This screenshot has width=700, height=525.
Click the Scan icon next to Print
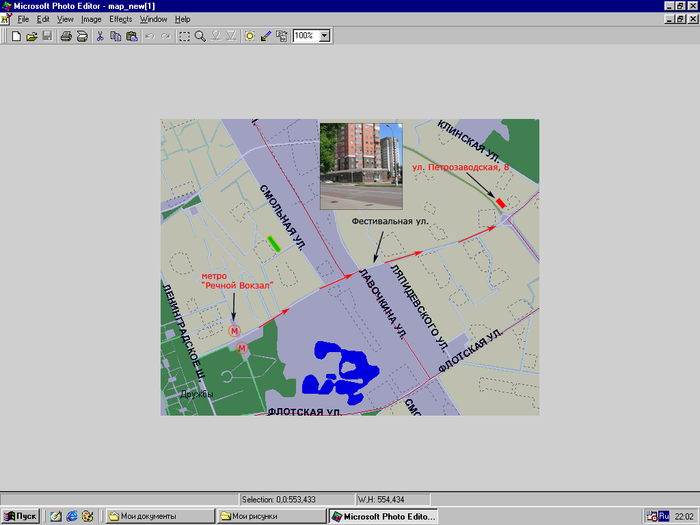click(x=82, y=36)
